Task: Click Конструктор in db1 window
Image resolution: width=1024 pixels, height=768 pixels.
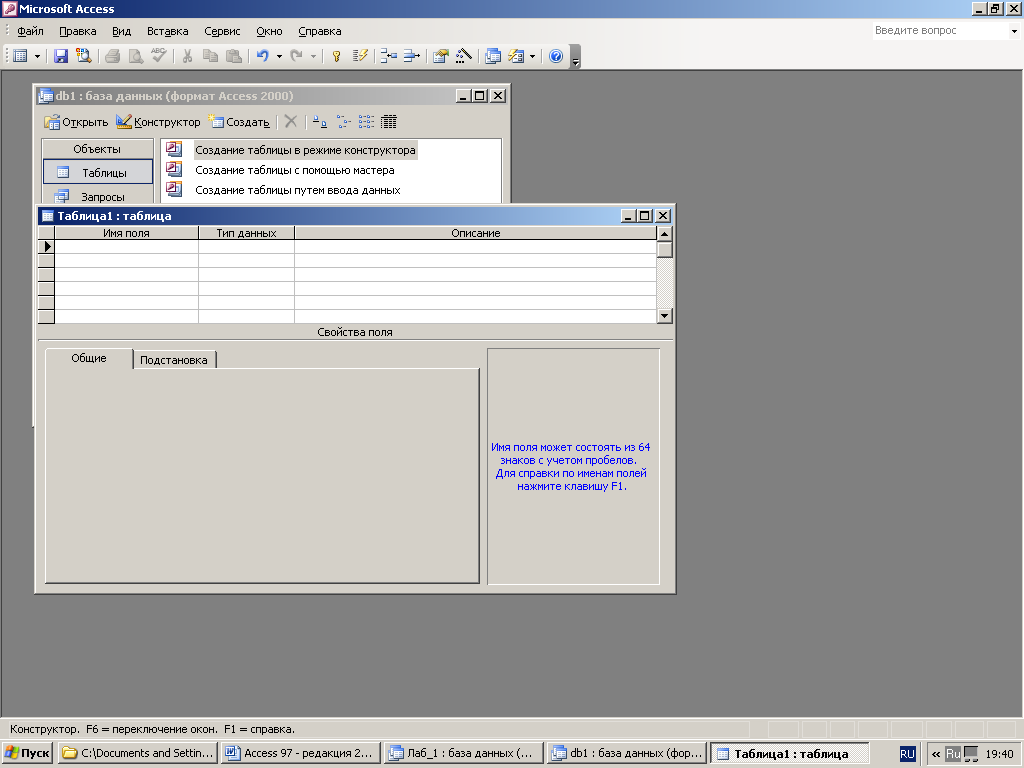Action: click(158, 122)
